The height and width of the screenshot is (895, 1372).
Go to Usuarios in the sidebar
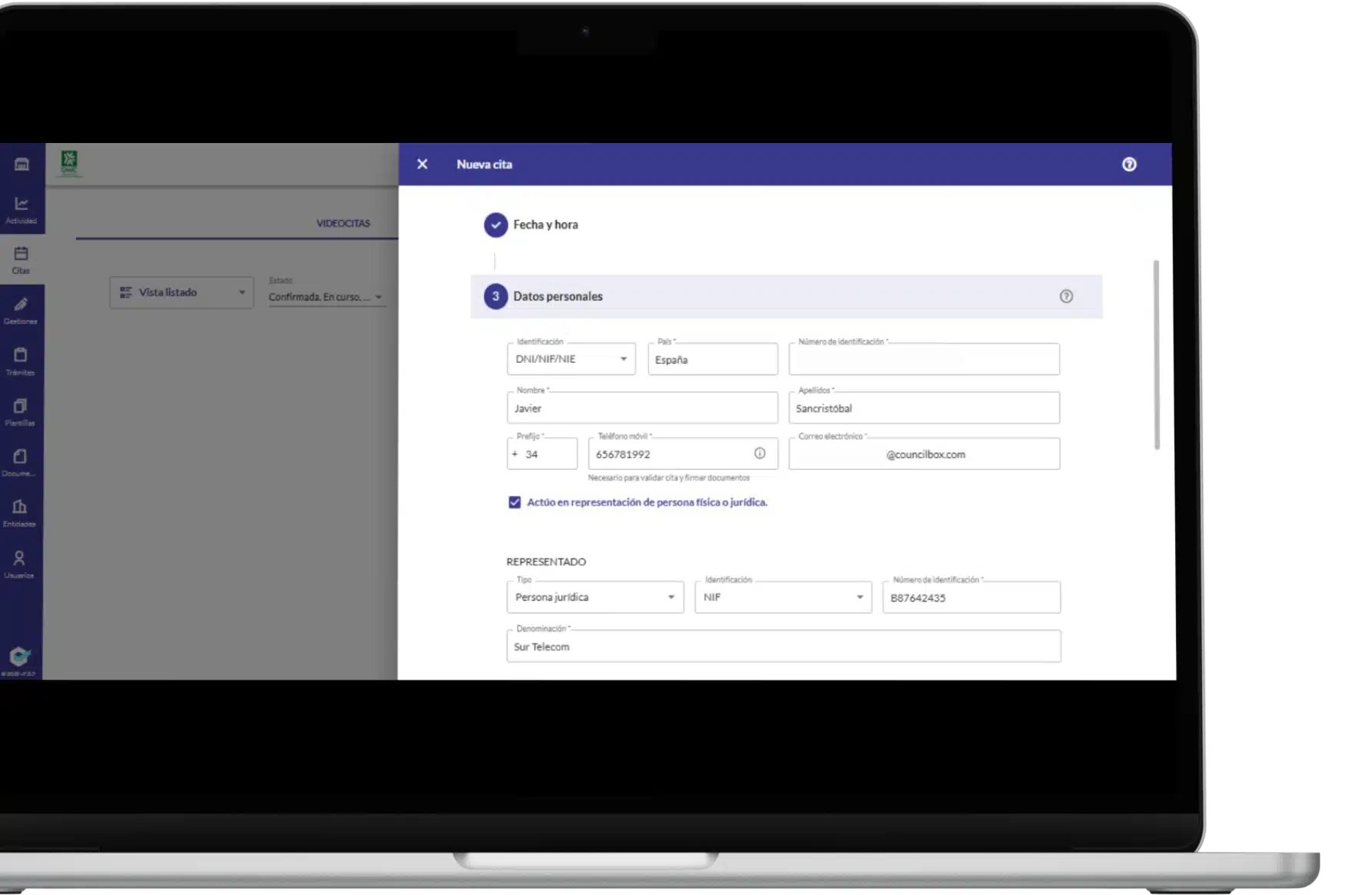(19, 564)
